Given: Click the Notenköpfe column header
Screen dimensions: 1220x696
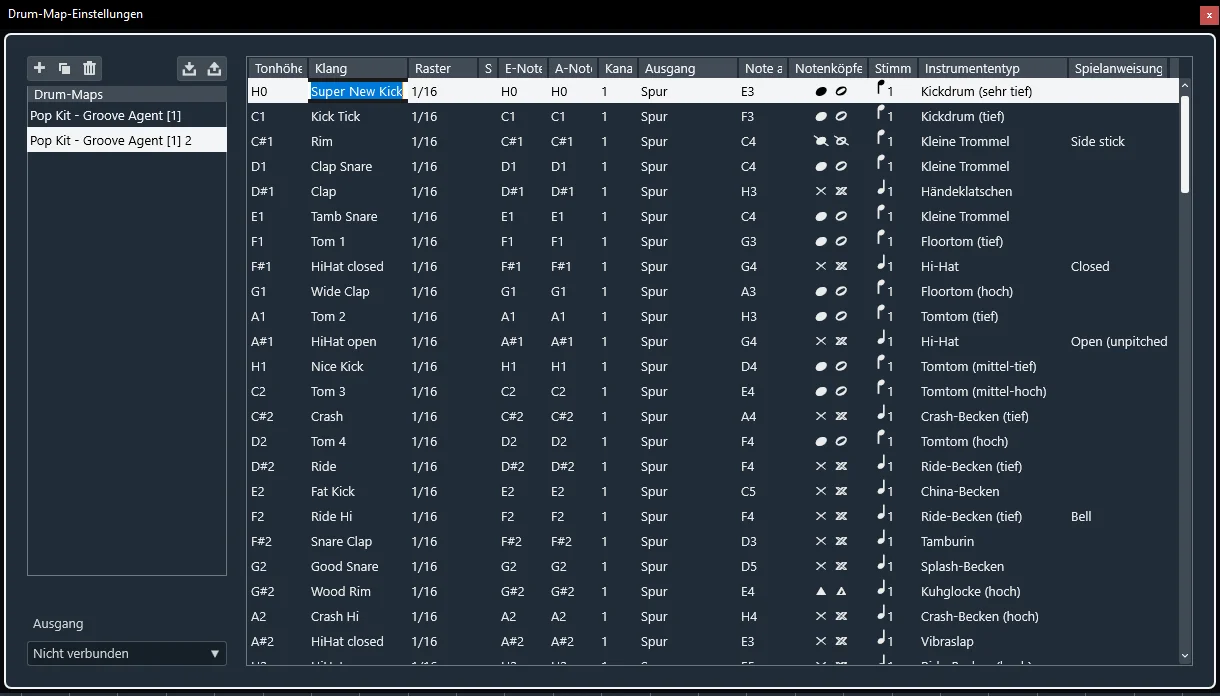Looking at the screenshot, I should [828, 68].
